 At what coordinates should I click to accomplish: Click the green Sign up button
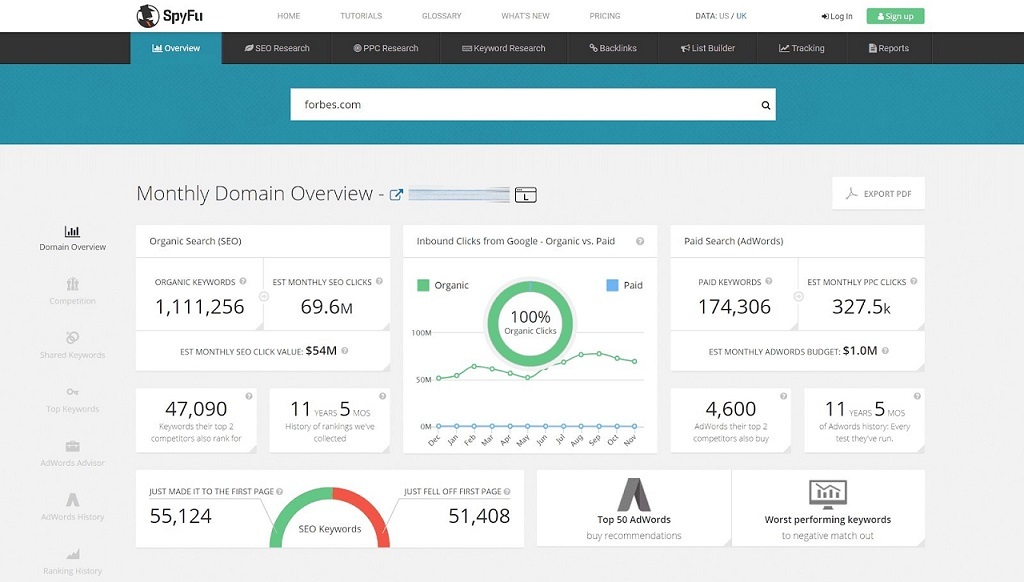click(x=895, y=16)
